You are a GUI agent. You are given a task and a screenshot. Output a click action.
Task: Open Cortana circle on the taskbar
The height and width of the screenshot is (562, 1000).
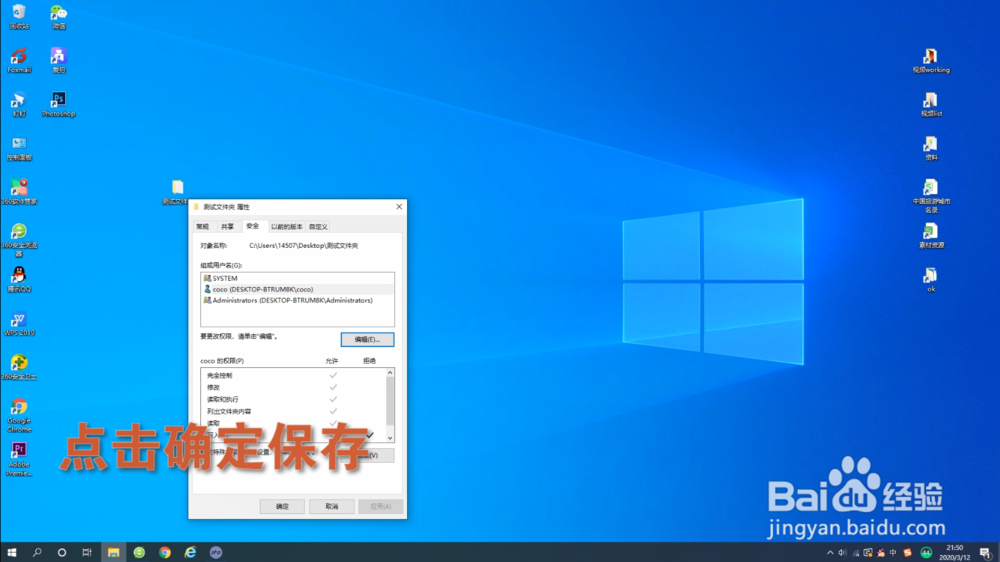(62, 552)
